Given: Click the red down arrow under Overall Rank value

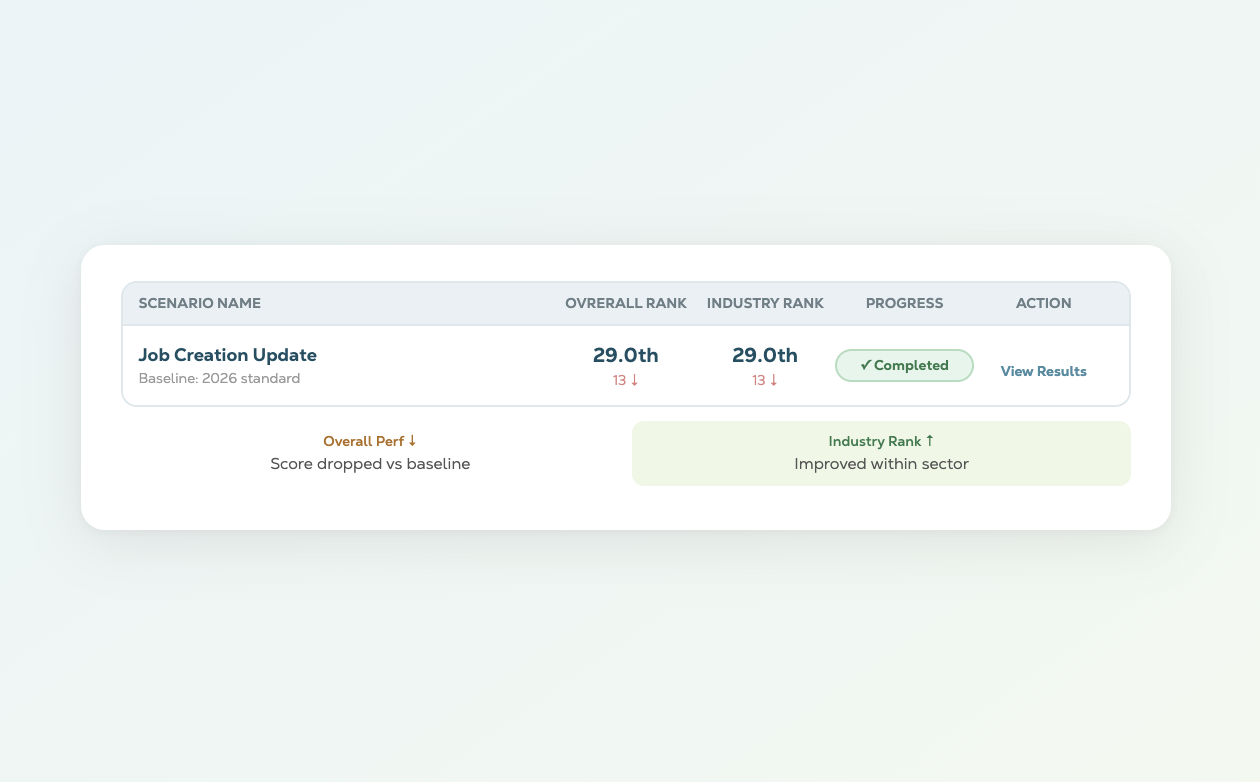Looking at the screenshot, I should pyautogui.click(x=634, y=381).
